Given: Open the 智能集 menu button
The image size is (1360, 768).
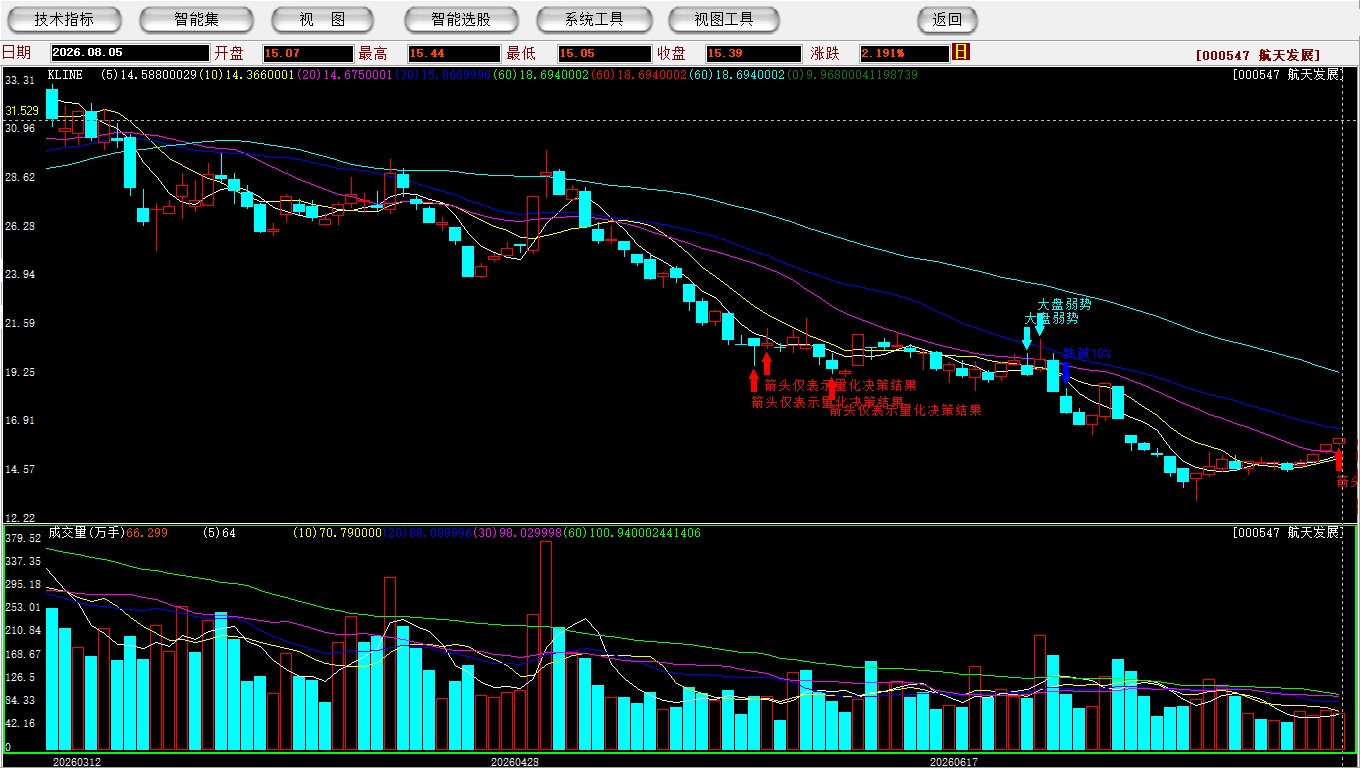Looking at the screenshot, I should (197, 19).
